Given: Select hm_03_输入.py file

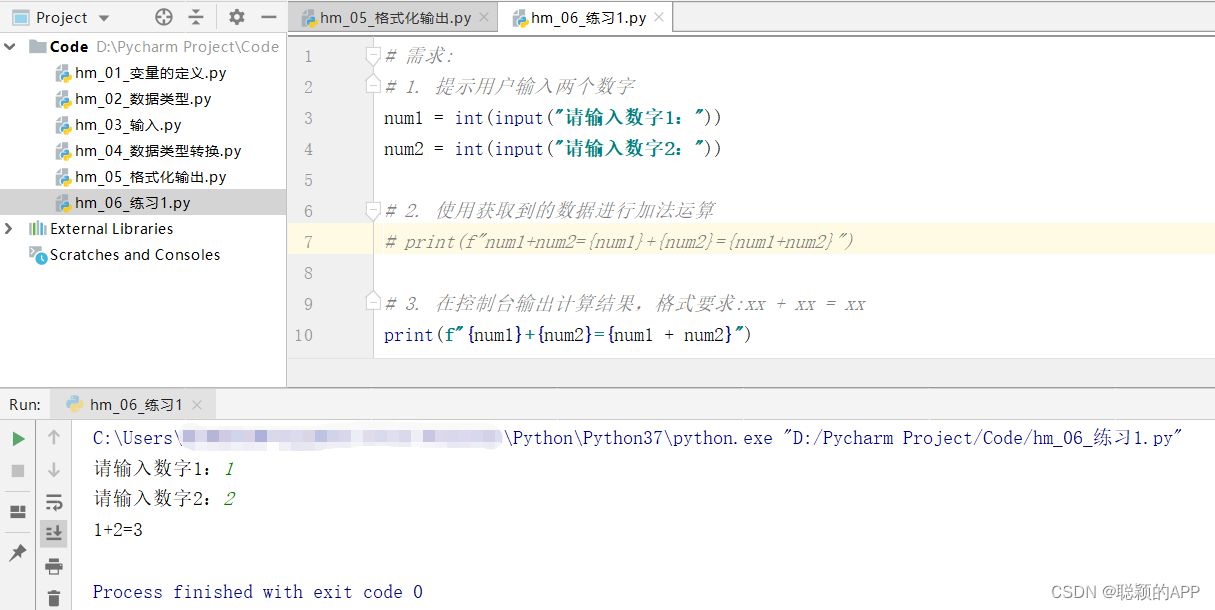Looking at the screenshot, I should coord(128,125).
